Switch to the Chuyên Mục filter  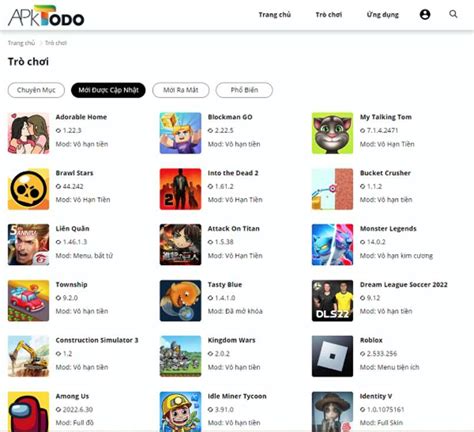[36, 90]
